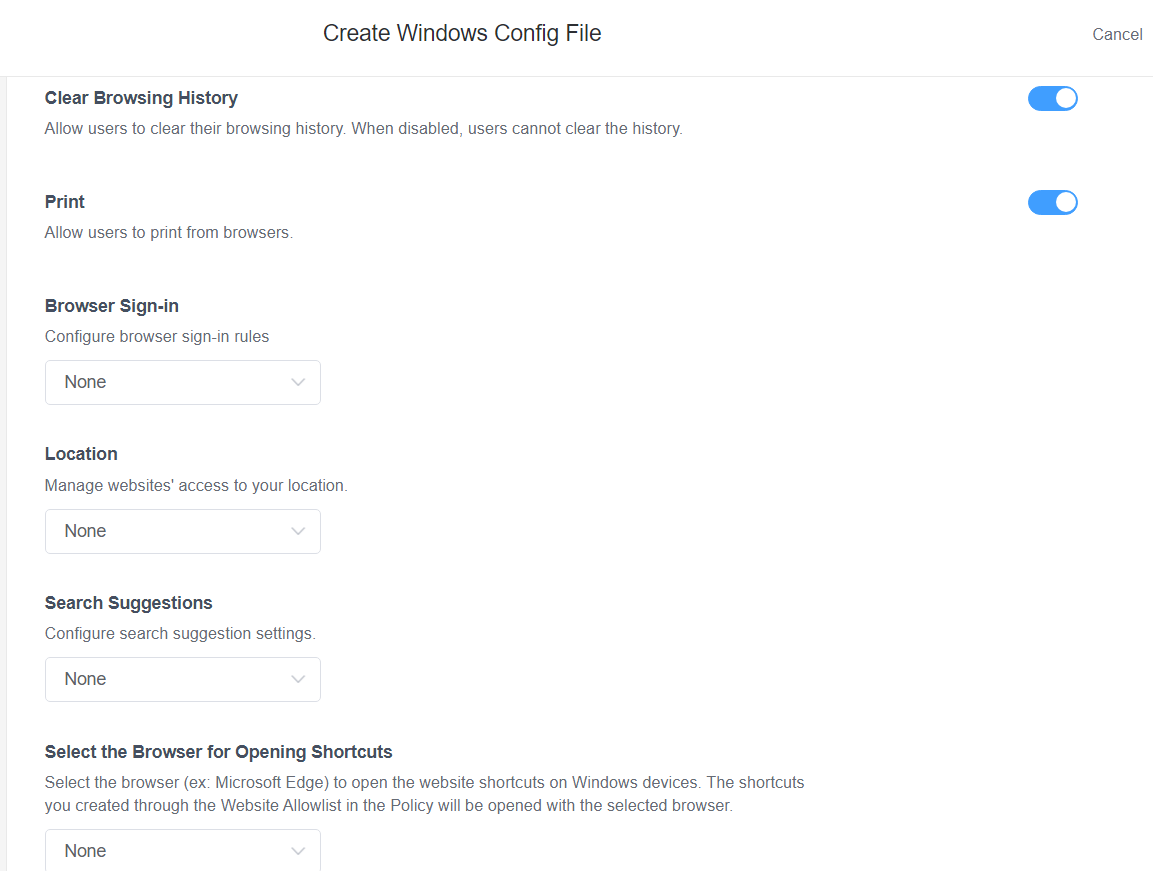
Task: Toggle the Clear Browsing History switch
Action: (1052, 99)
